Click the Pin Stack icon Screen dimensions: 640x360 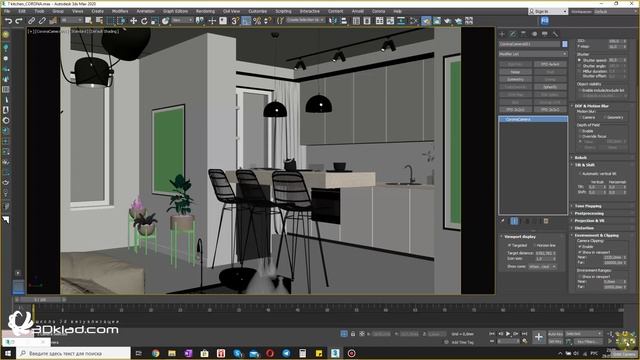coord(503,221)
